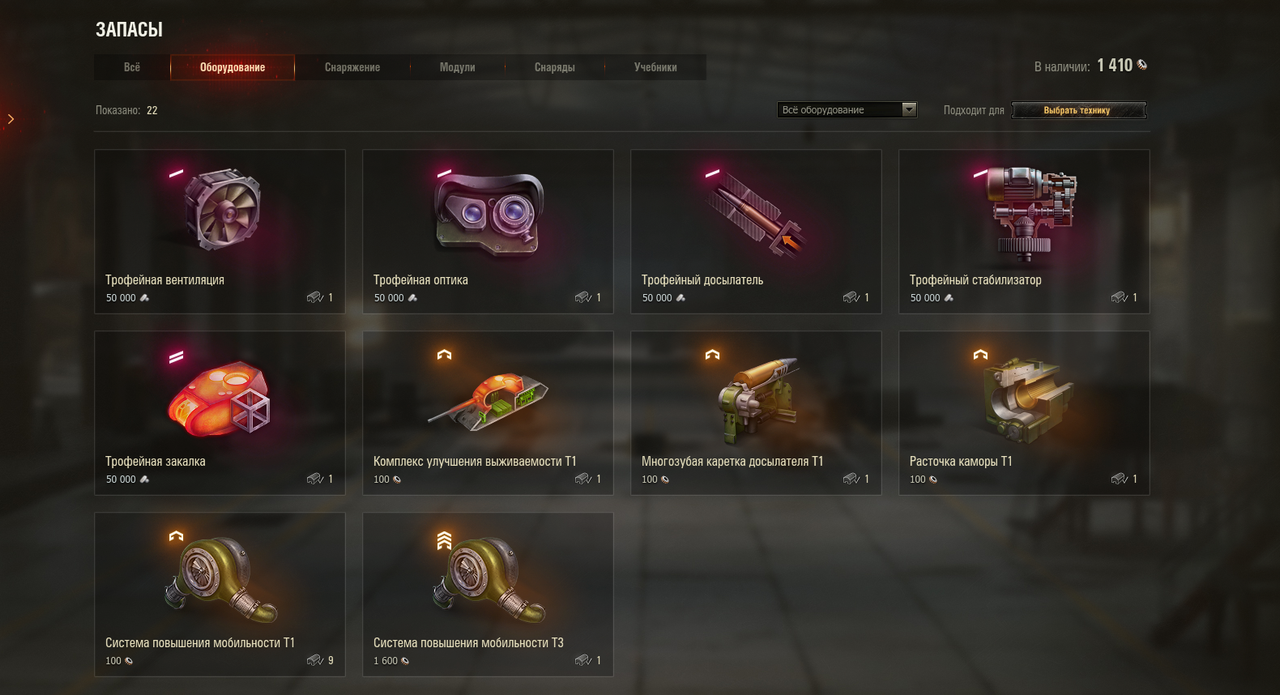The width and height of the screenshot is (1280, 695).
Task: Expand the left side panel chevron
Action: click(x=11, y=119)
